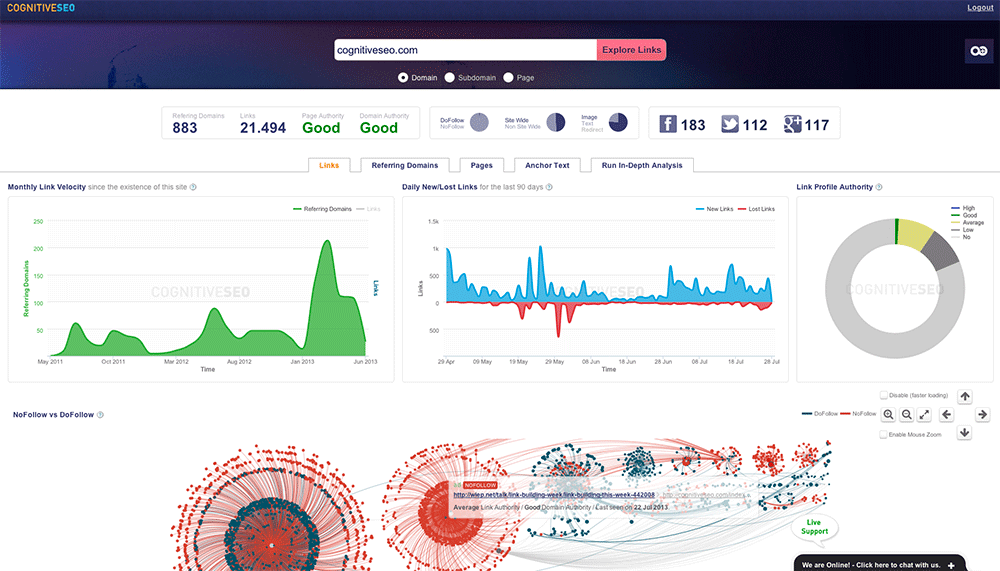Click the Good authority legend entry
1000x571 pixels.
[964, 216]
